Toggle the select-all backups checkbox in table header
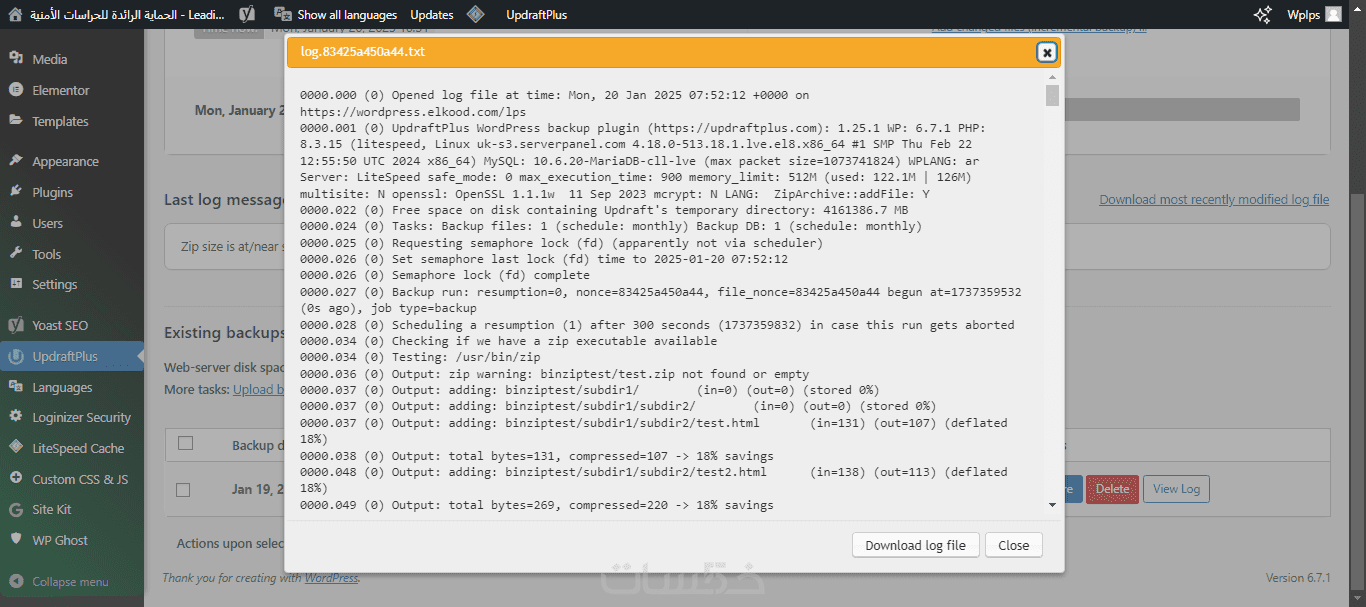This screenshot has width=1366, height=607. pyautogui.click(x=185, y=443)
